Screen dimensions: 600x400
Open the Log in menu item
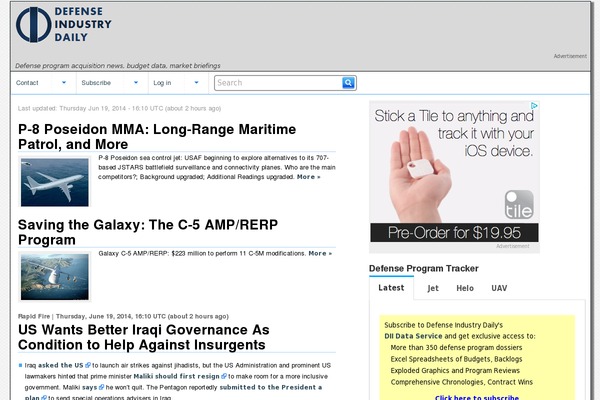pos(162,83)
